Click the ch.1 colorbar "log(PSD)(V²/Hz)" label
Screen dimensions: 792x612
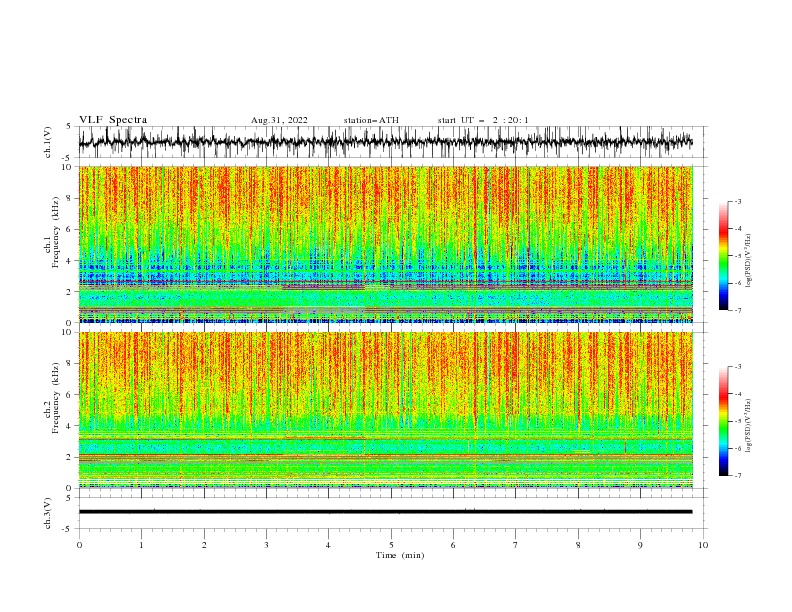(x=749, y=261)
